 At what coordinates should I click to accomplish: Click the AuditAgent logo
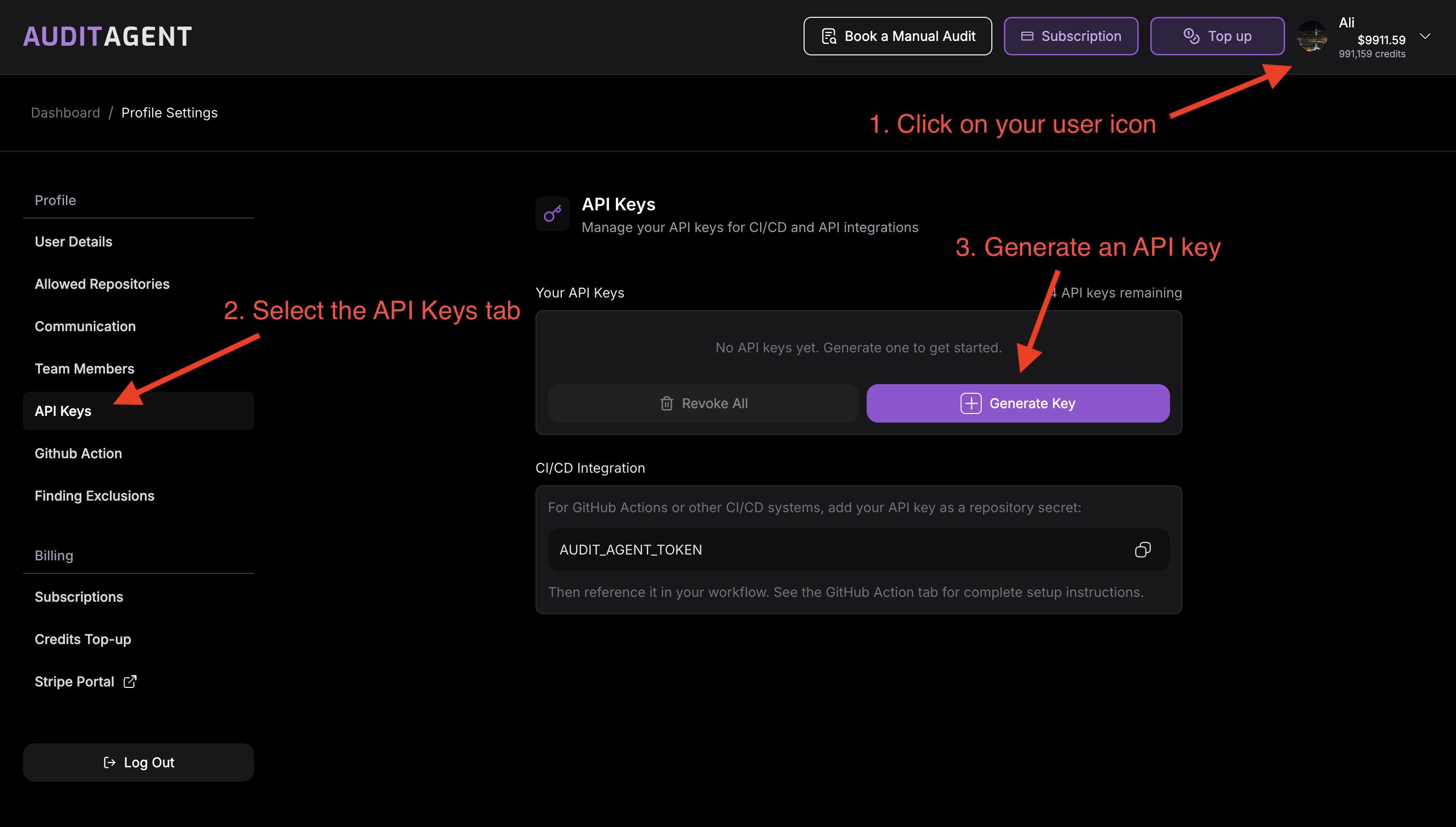(107, 36)
